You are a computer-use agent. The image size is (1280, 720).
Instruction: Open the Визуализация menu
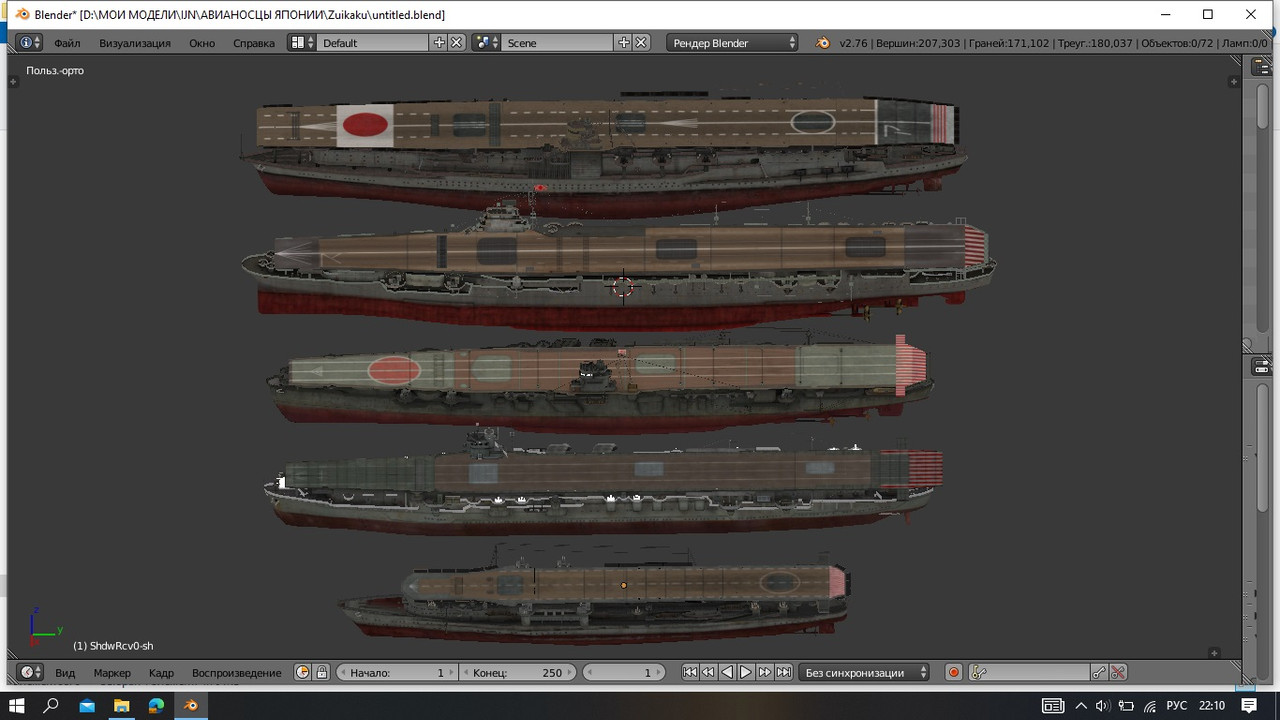135,43
